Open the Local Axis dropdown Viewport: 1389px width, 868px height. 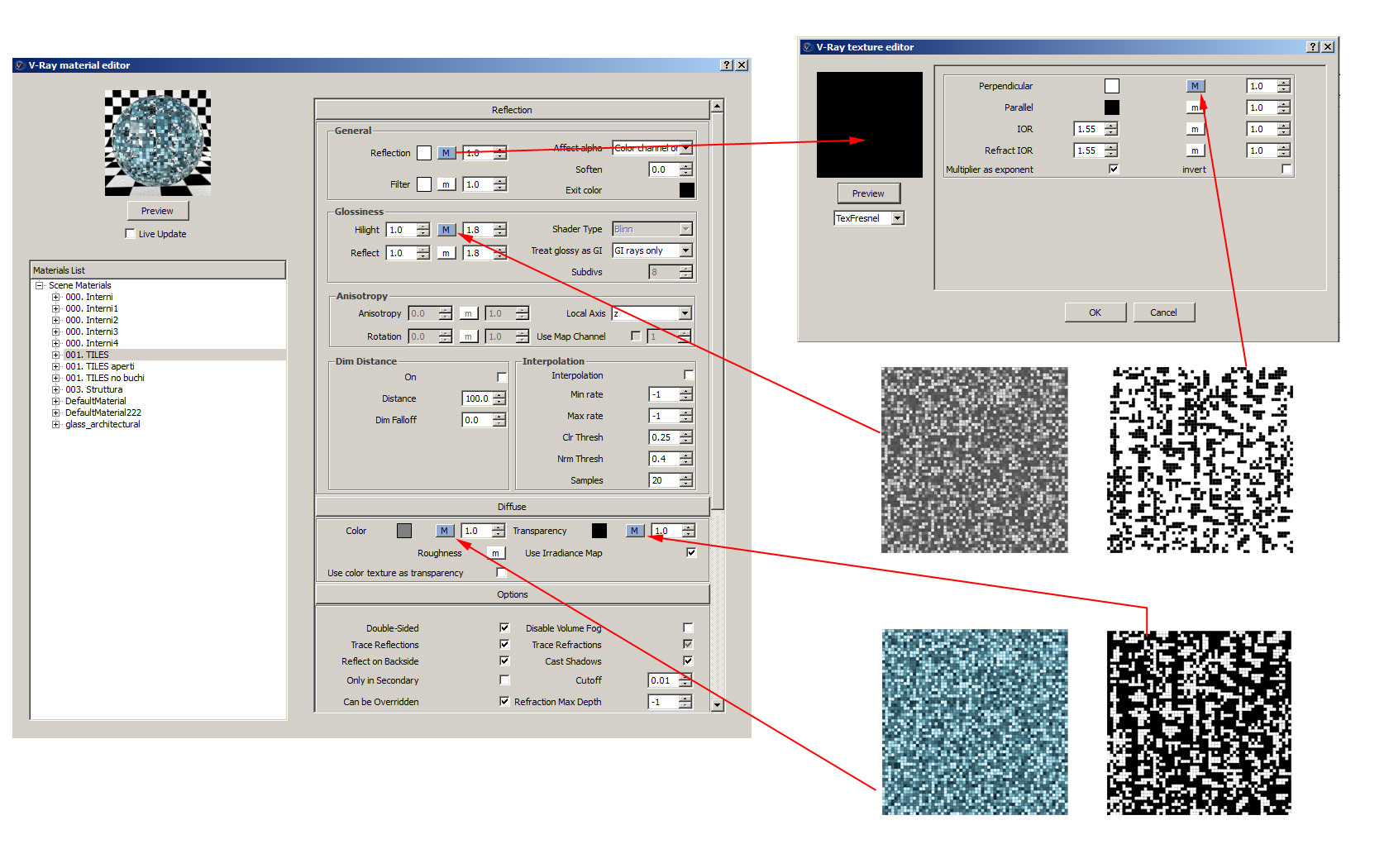[x=652, y=313]
